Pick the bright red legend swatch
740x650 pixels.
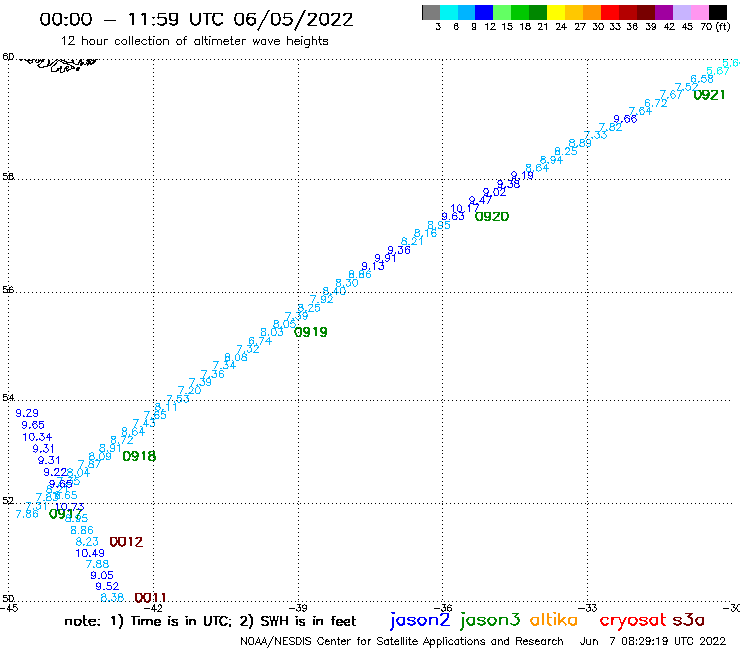coord(610,12)
